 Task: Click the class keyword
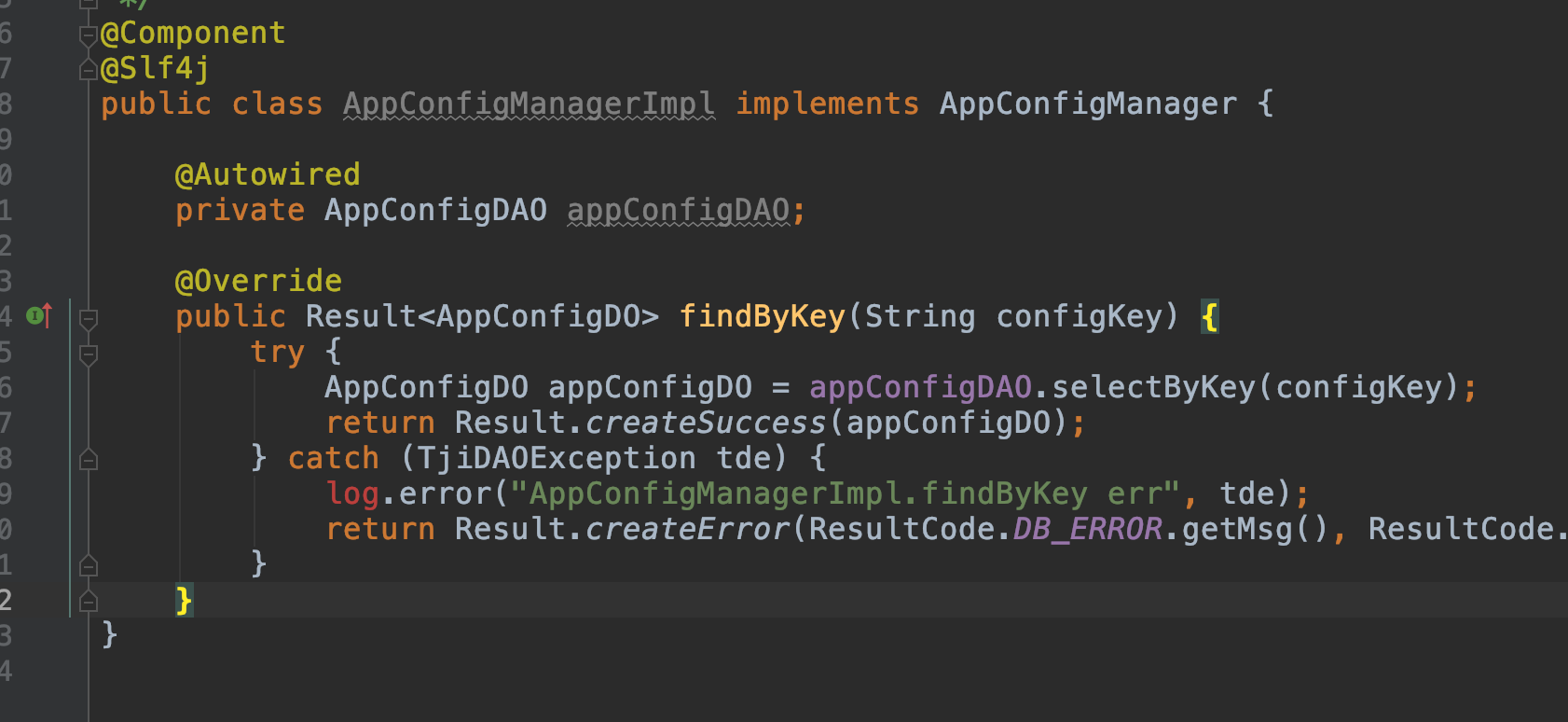277,104
